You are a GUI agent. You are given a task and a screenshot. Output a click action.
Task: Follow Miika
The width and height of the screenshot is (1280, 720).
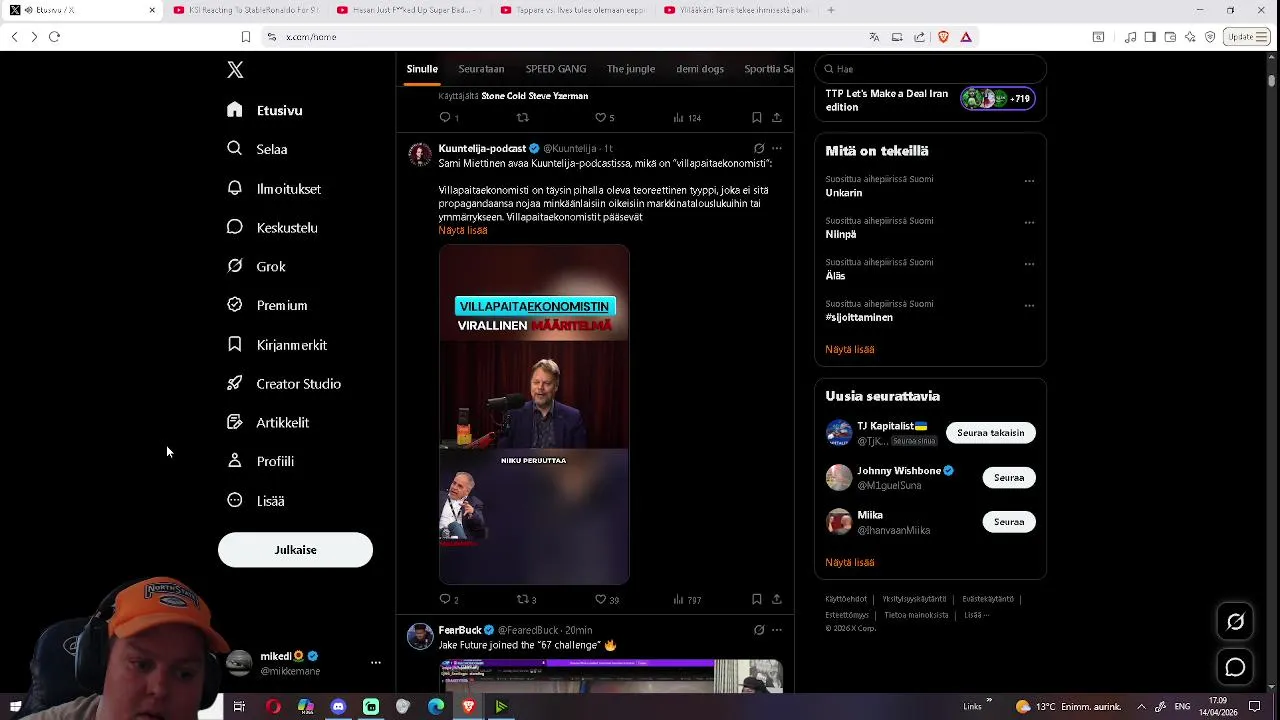click(1009, 522)
